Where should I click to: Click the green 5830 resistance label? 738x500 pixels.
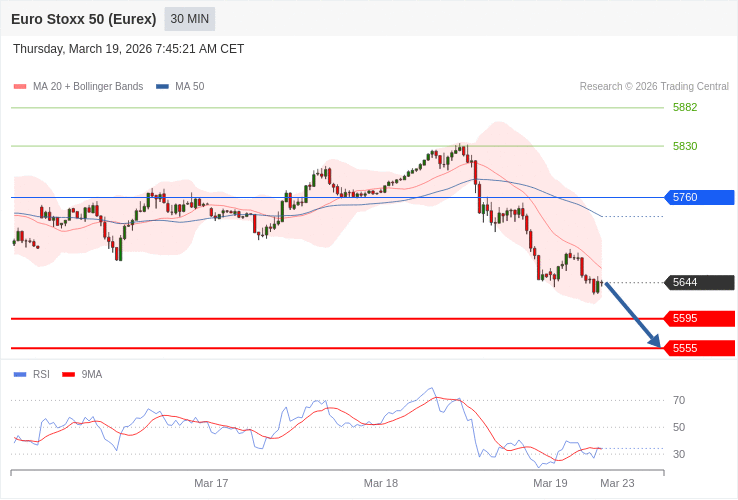click(685, 146)
